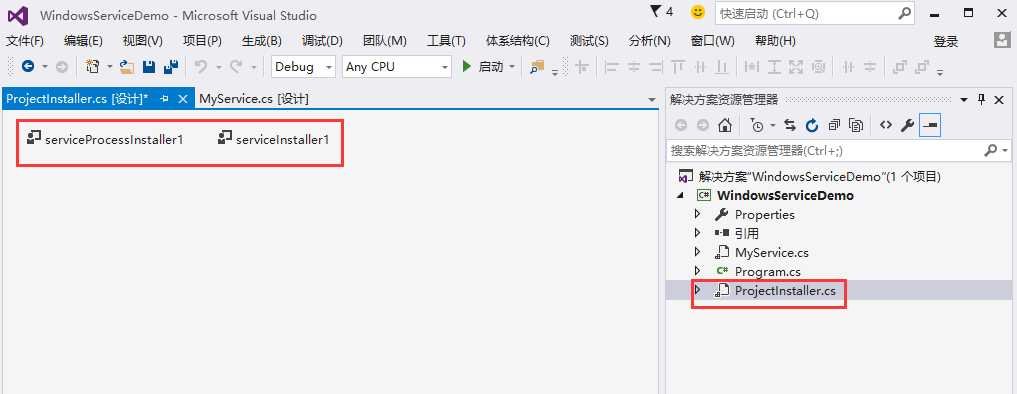The width and height of the screenshot is (1017, 394).
Task: Click the account avatar icon beside 登录
Action: pyautogui.click(x=1001, y=40)
